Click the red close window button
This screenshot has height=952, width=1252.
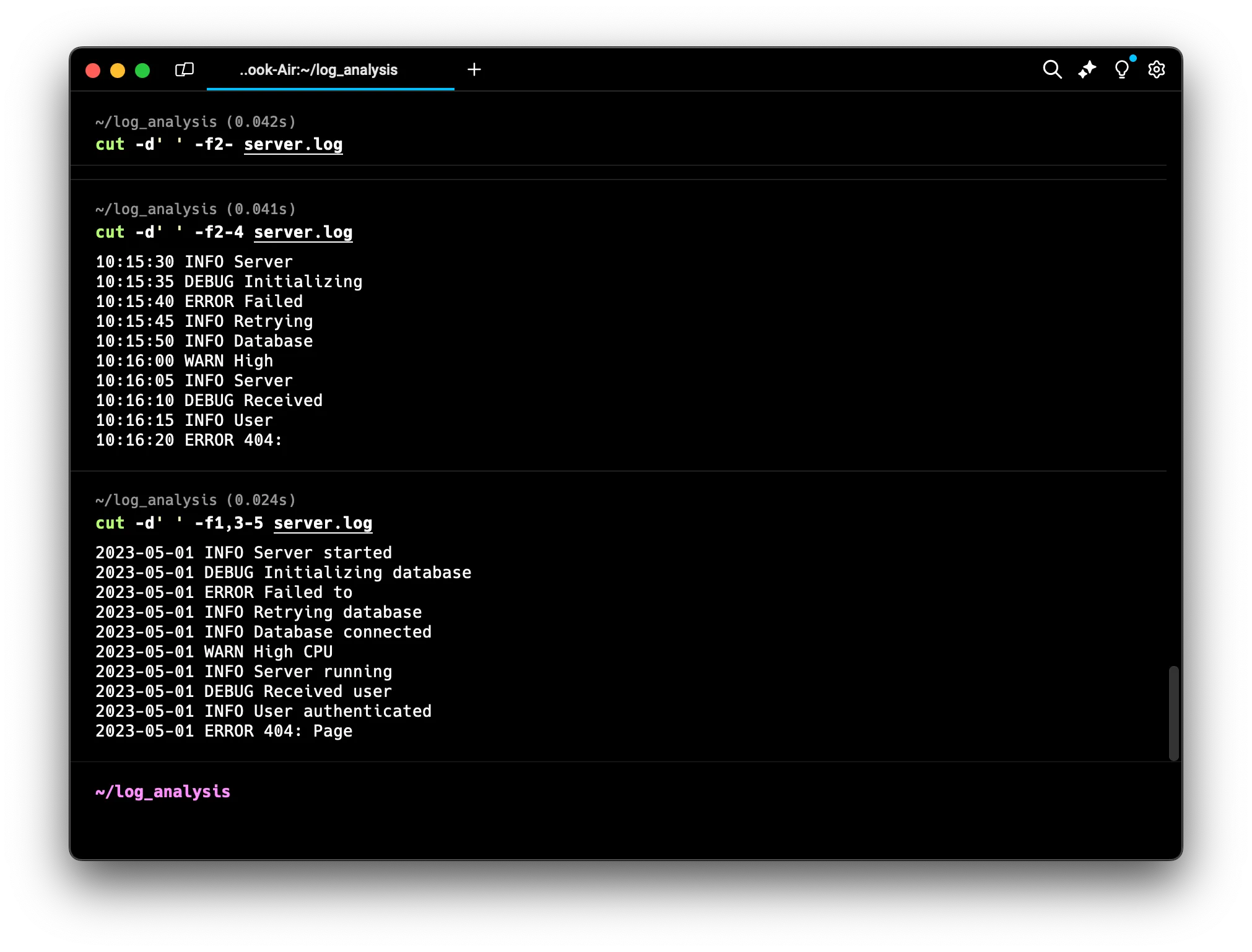pyautogui.click(x=93, y=71)
